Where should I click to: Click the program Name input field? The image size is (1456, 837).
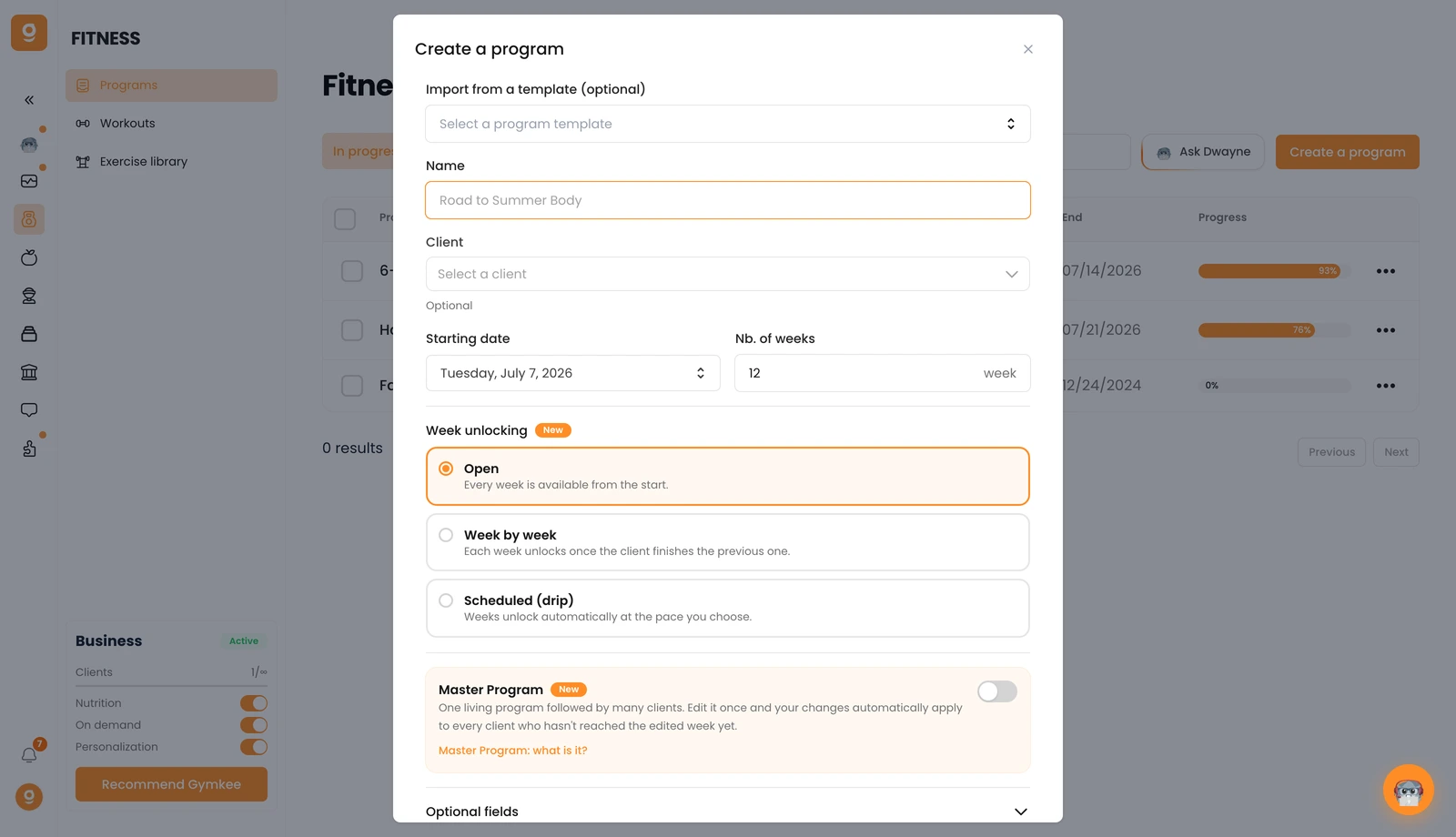tap(728, 200)
